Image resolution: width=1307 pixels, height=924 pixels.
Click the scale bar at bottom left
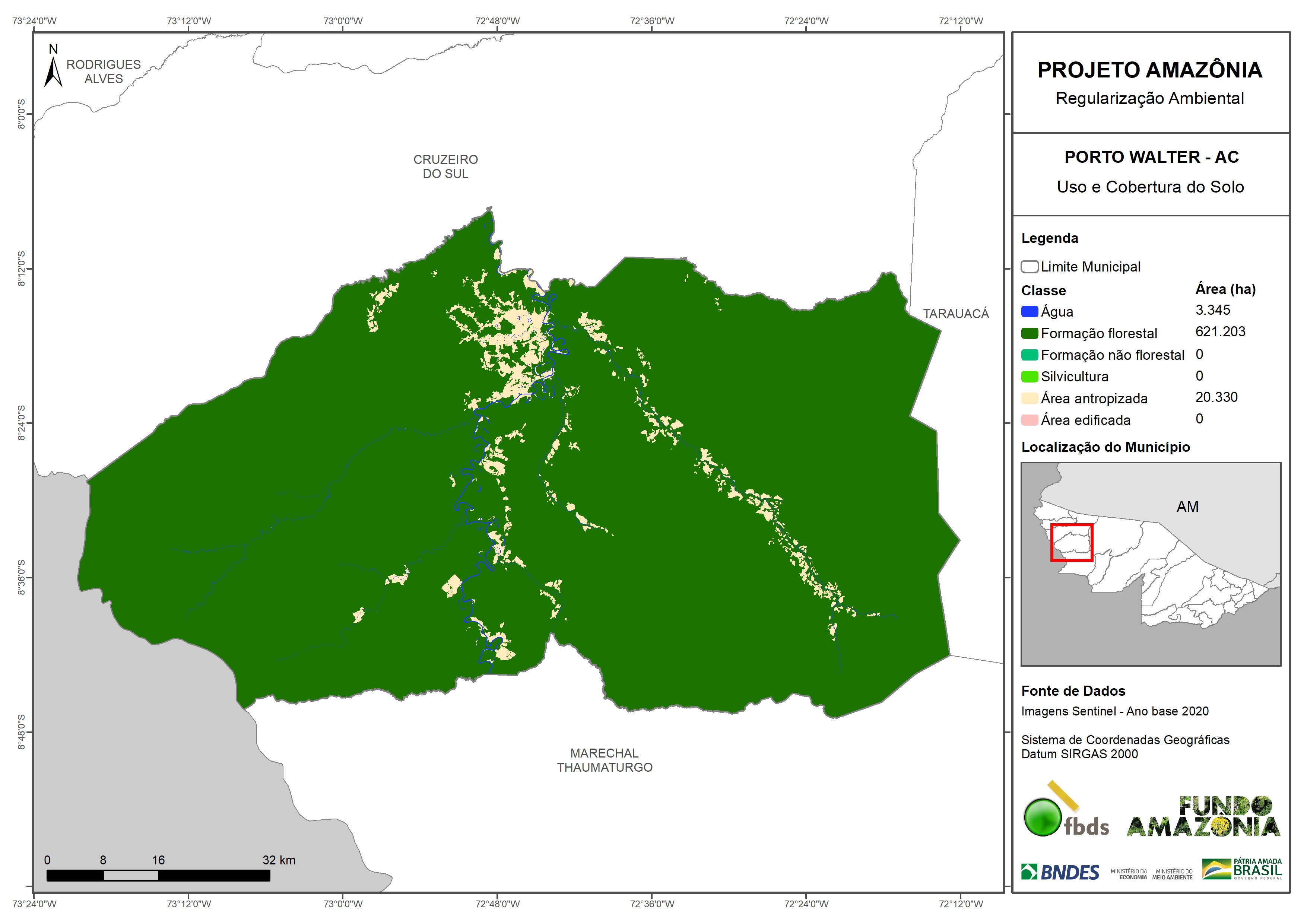tap(158, 876)
